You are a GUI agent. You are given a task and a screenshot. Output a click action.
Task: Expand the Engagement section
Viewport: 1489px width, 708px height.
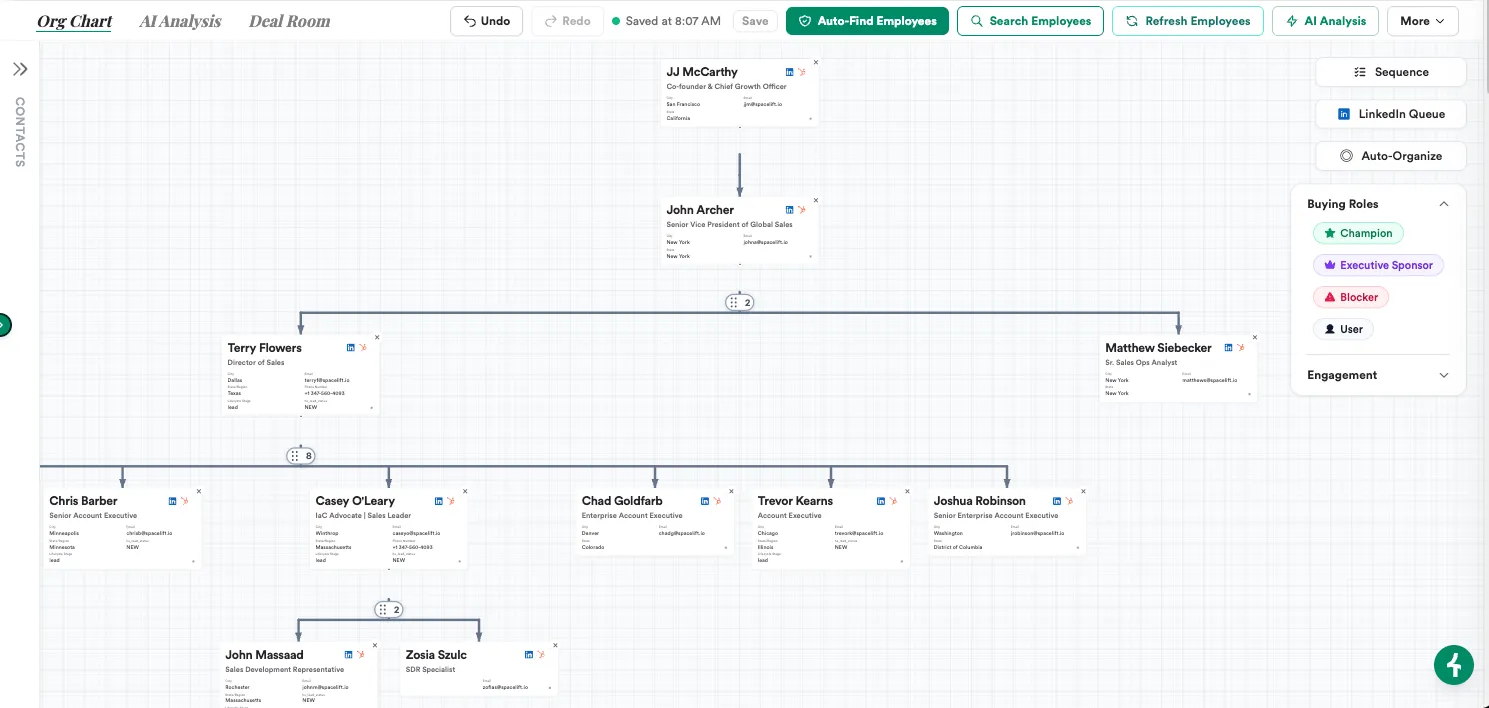click(x=1443, y=375)
